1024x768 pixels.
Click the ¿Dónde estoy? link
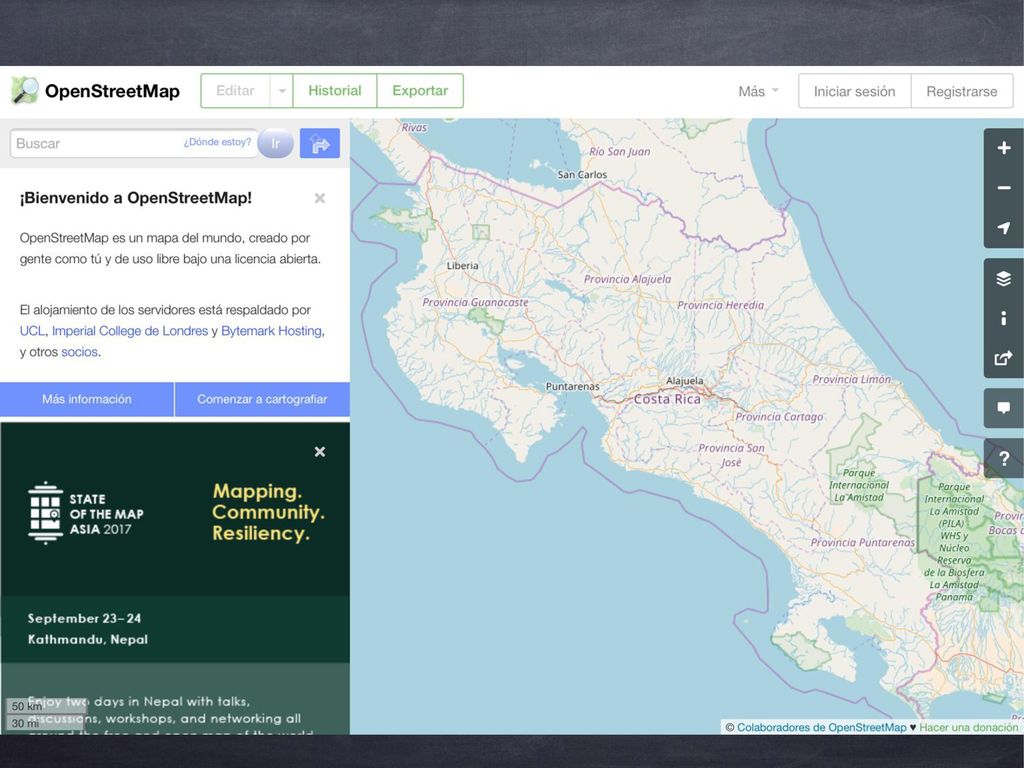(x=217, y=142)
